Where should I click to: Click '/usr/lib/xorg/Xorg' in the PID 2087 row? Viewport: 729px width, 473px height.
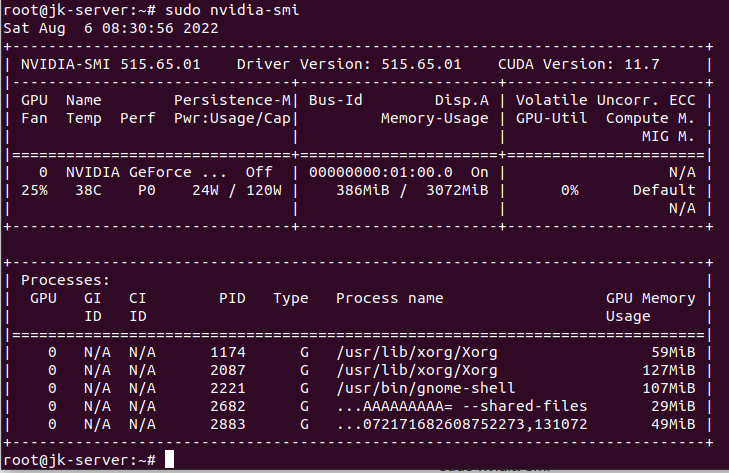coord(417,370)
